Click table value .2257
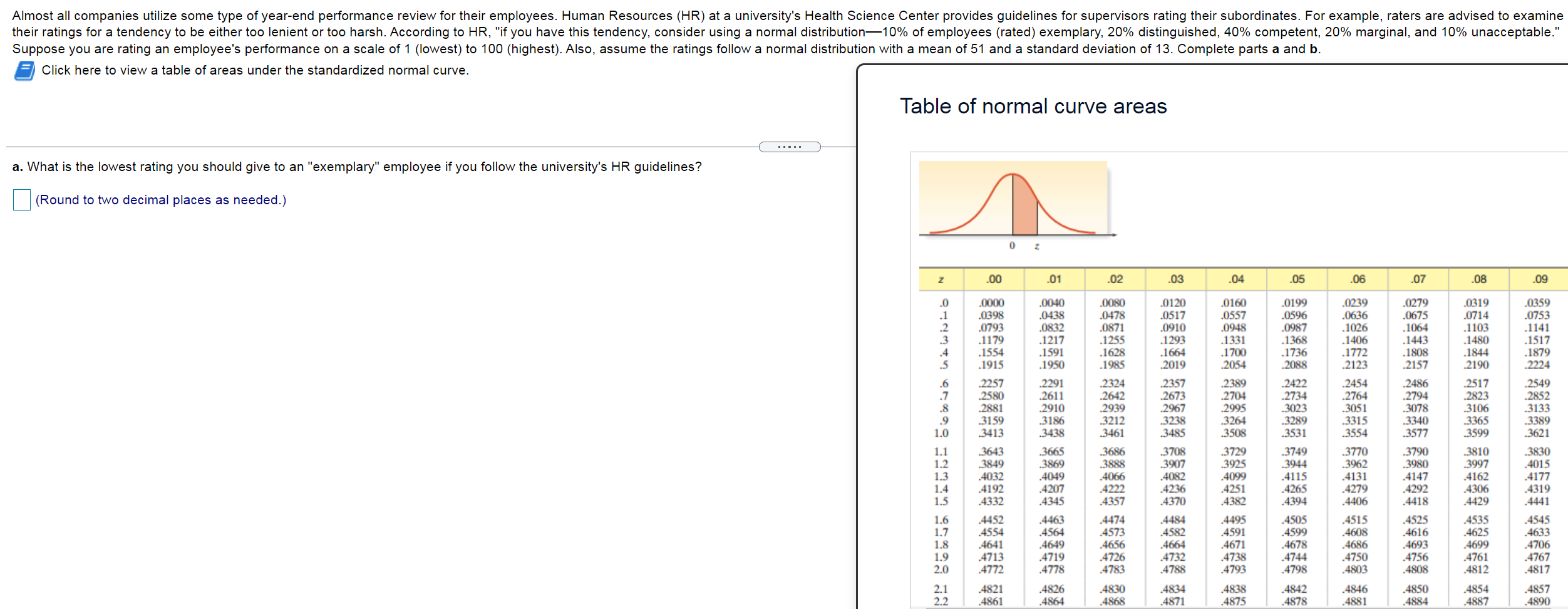 pos(992,383)
